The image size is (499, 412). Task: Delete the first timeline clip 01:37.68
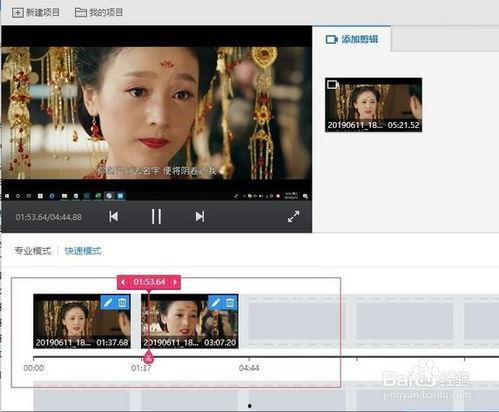point(122,302)
